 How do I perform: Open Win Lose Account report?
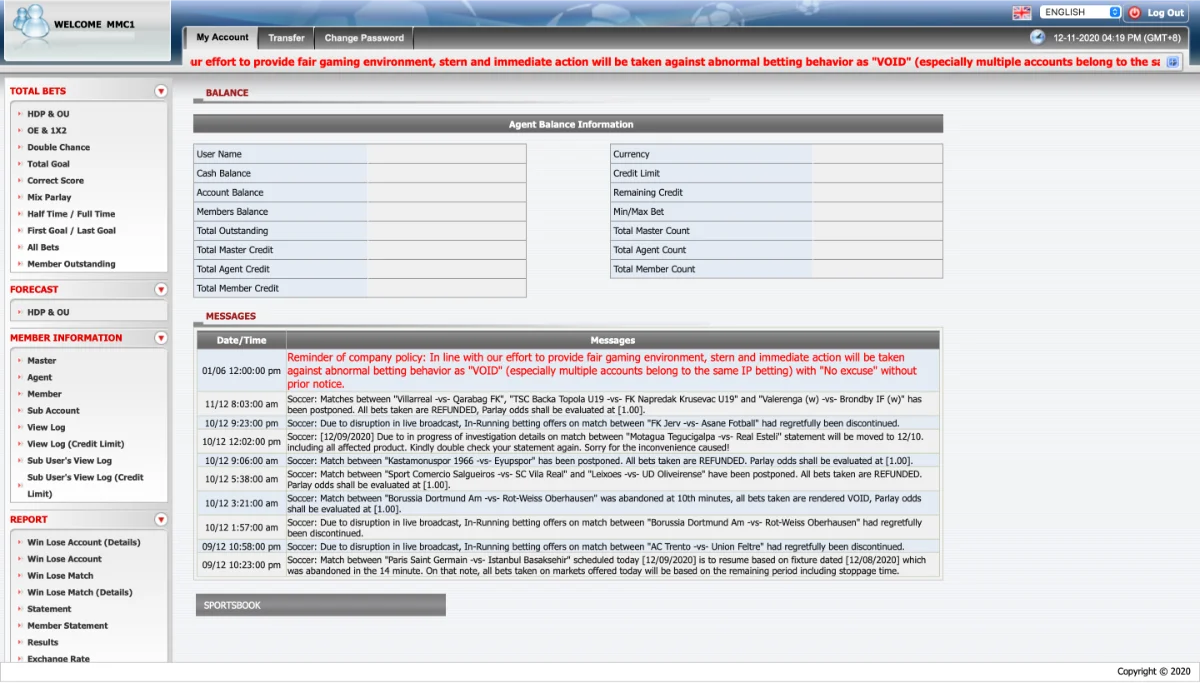tap(64, 559)
